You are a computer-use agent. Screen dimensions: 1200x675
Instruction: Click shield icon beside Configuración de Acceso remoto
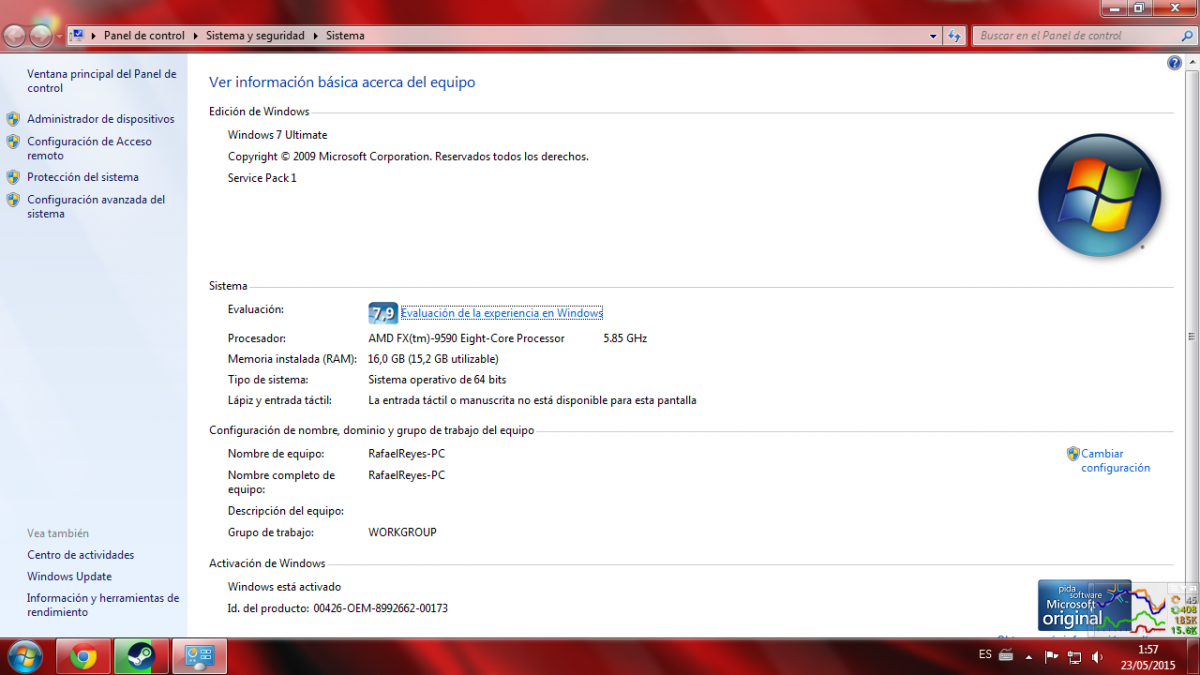[13, 141]
